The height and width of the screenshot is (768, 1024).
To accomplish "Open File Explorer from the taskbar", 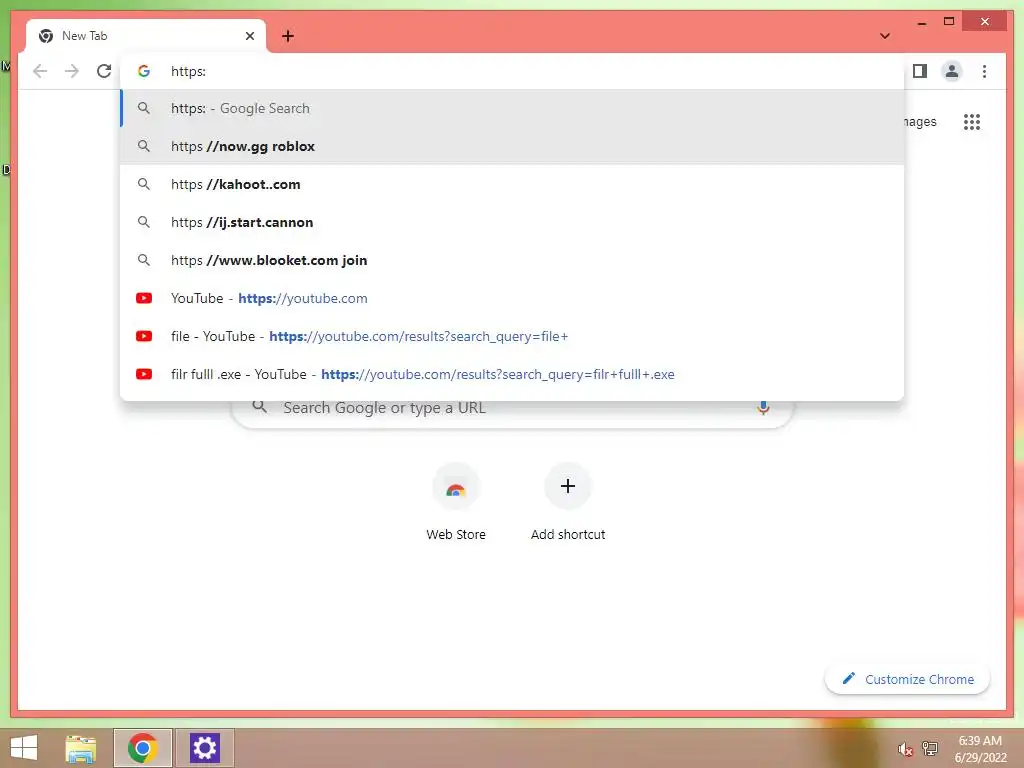I will (x=81, y=748).
